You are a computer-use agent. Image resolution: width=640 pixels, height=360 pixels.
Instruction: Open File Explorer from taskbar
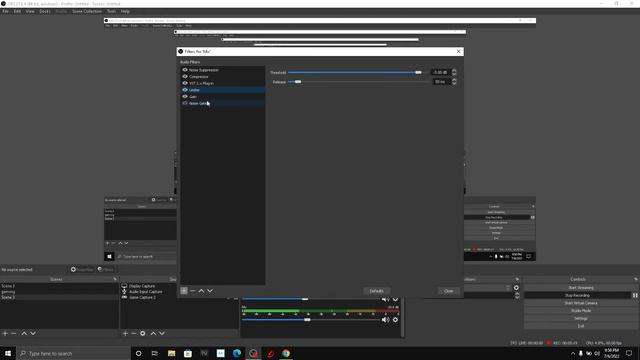171,353
